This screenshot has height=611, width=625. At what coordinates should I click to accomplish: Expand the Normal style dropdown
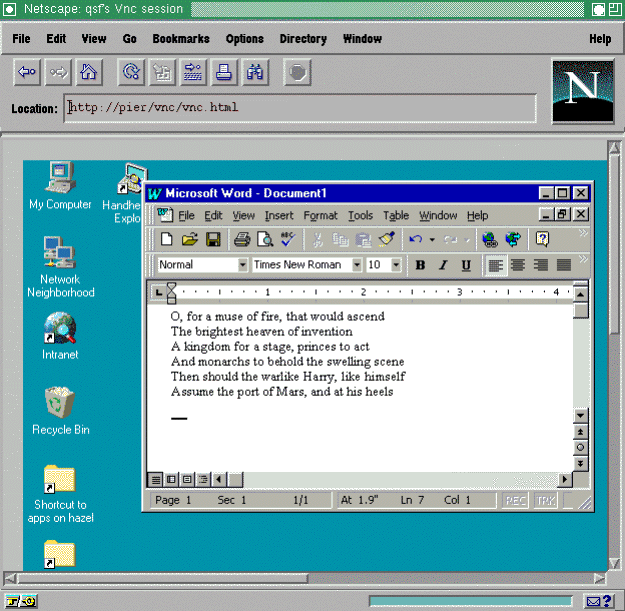tap(242, 265)
